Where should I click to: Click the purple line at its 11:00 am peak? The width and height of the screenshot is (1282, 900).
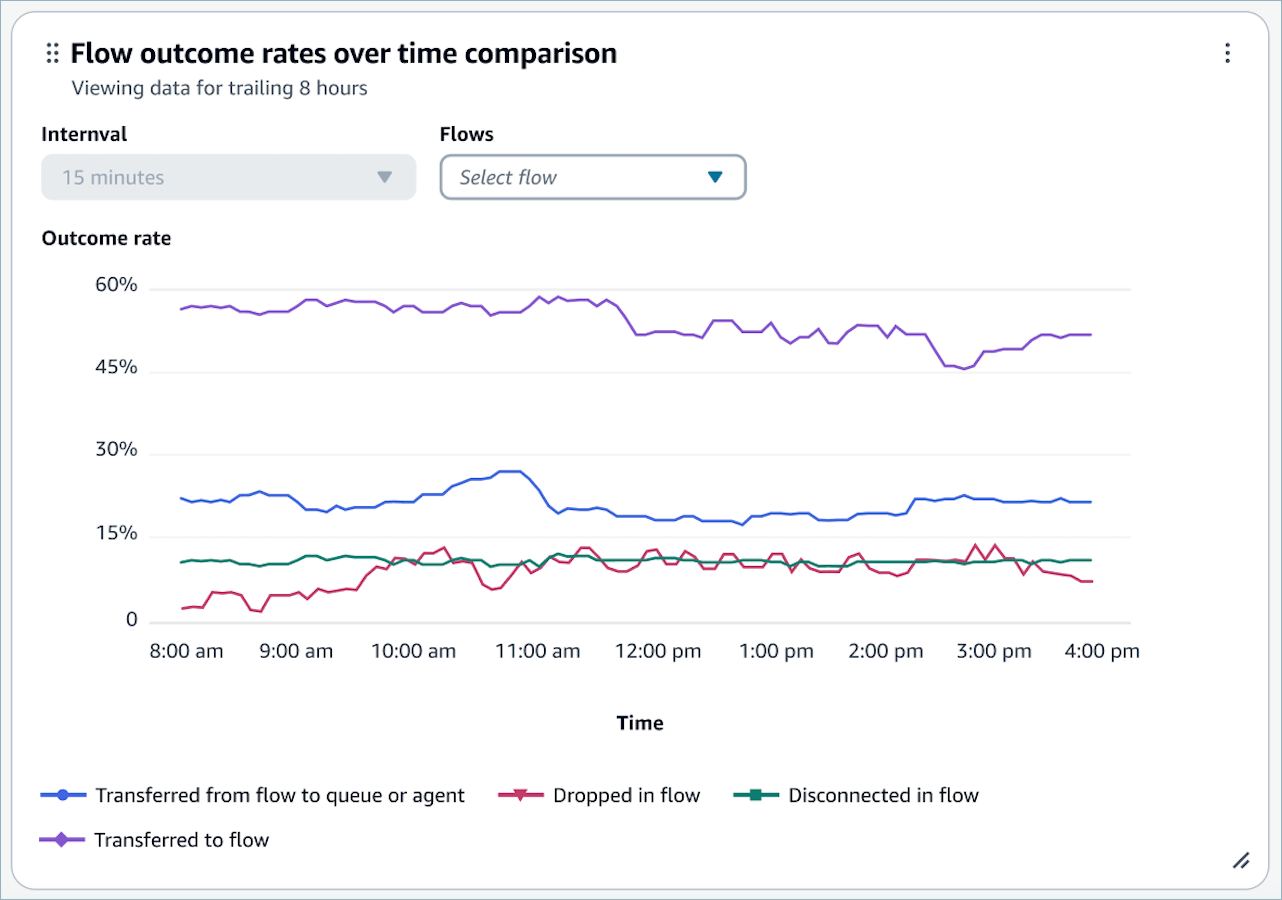[x=540, y=297]
